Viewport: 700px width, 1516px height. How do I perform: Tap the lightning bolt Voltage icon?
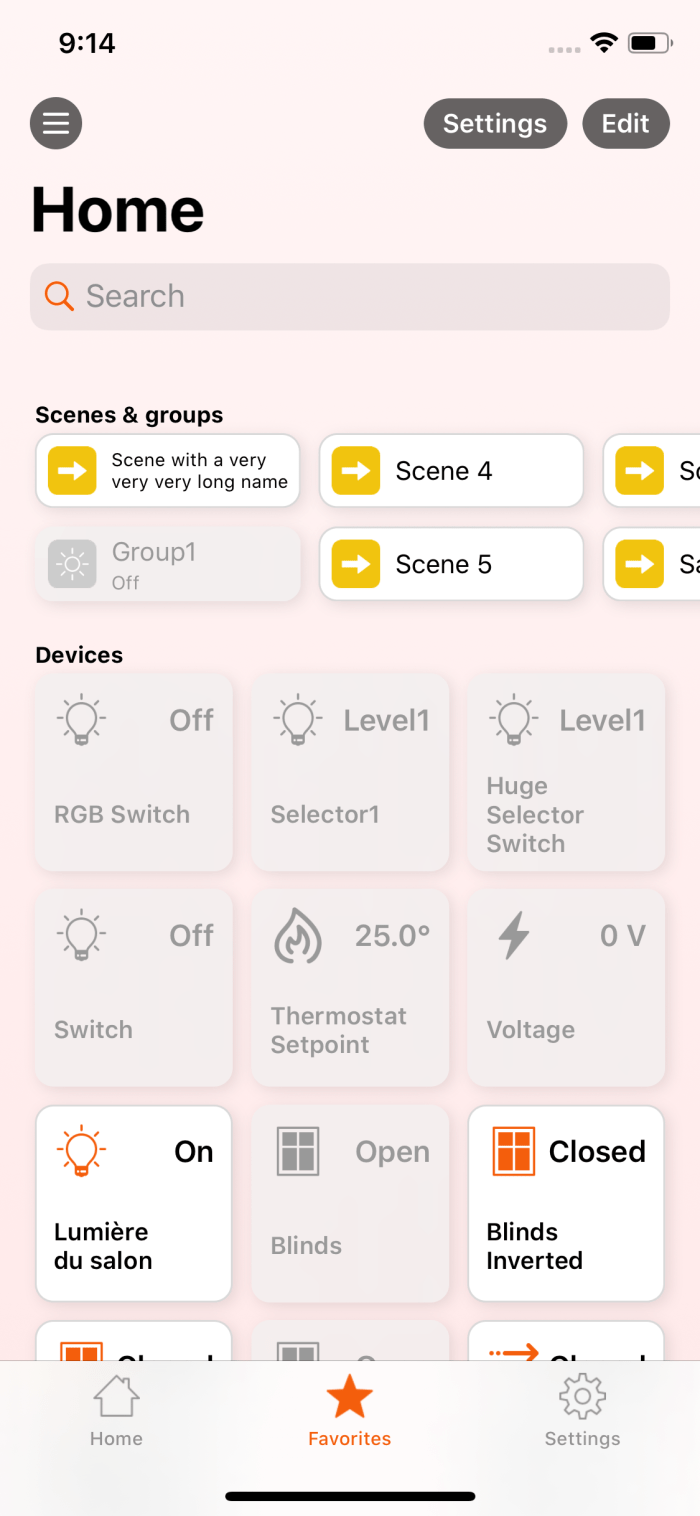[x=514, y=936]
